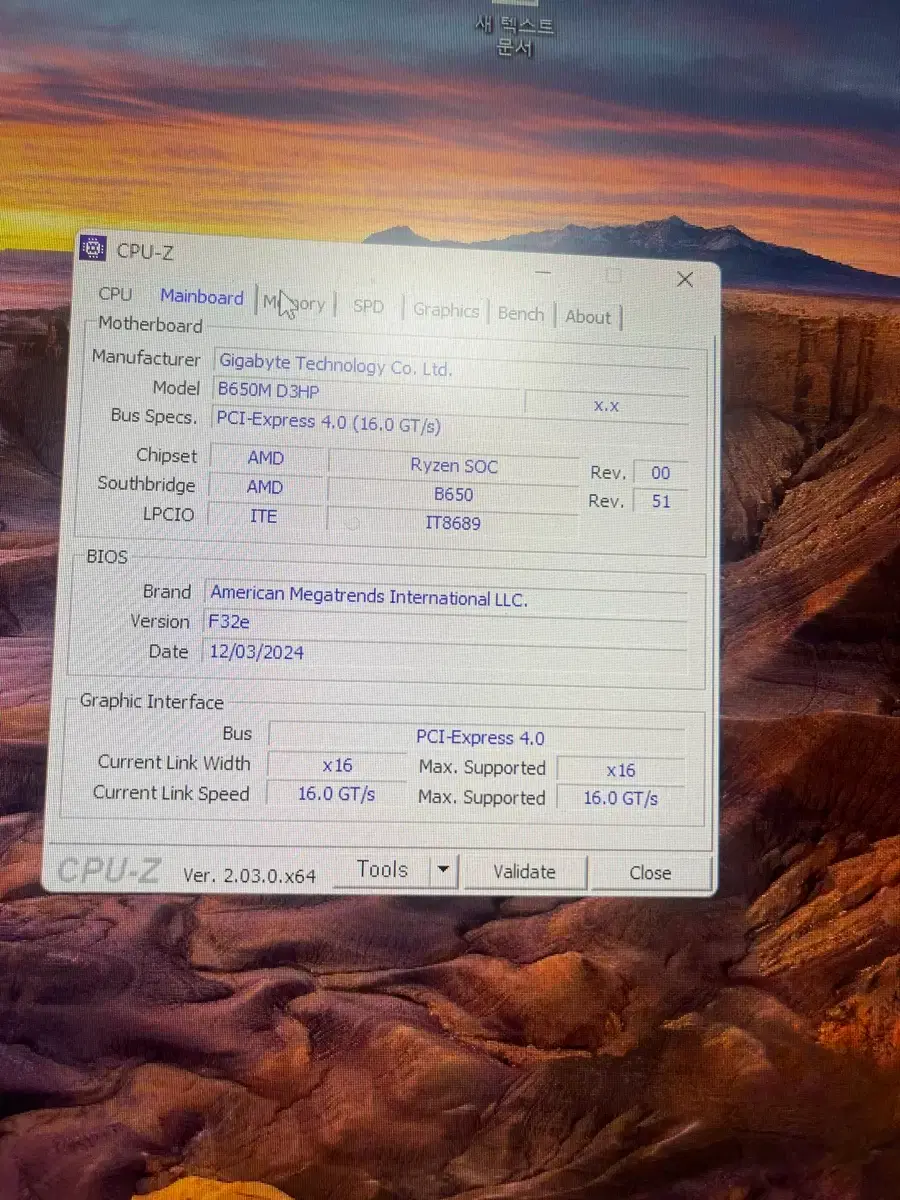Switch to the SPD tab
The width and height of the screenshot is (900, 1200).
[369, 306]
